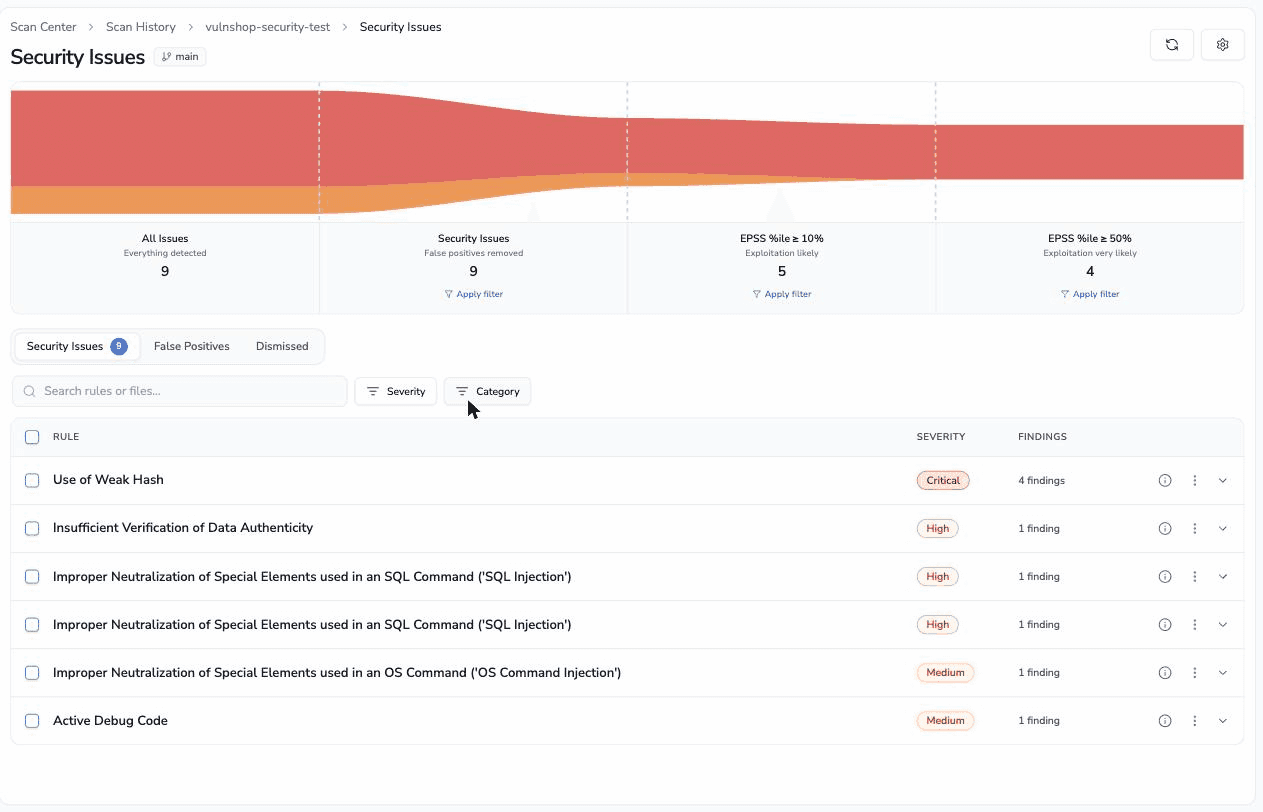The width and height of the screenshot is (1263, 812).
Task: Click the refresh icon button
Action: click(x=1172, y=45)
